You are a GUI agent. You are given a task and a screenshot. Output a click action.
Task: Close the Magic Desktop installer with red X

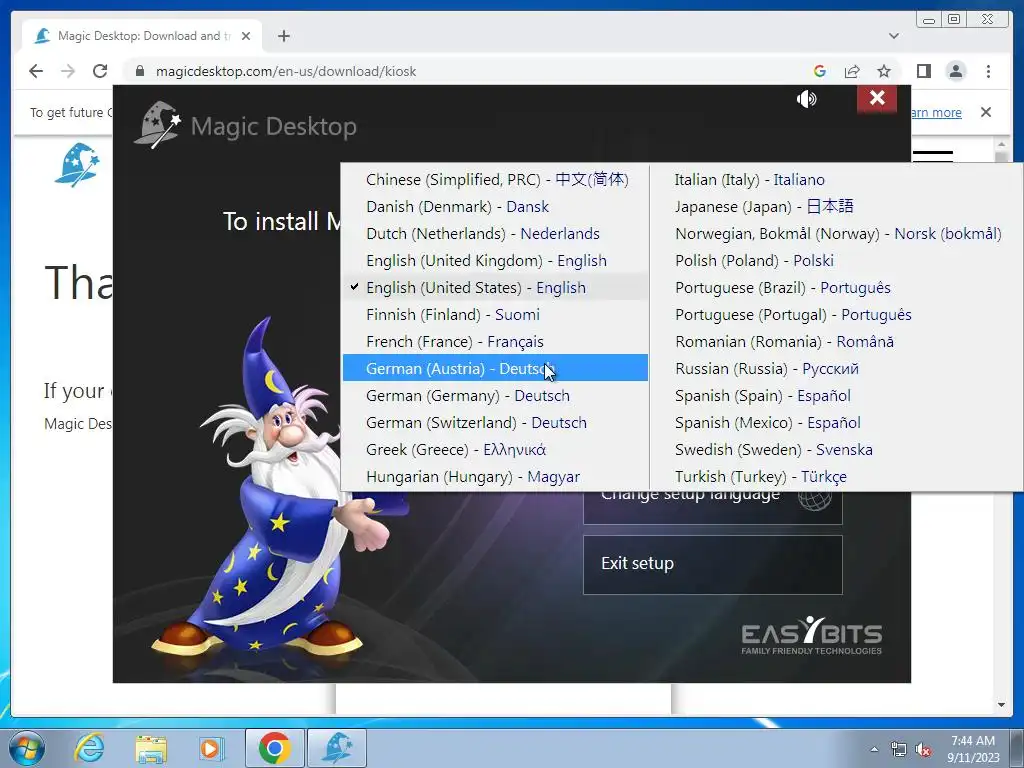(x=877, y=98)
